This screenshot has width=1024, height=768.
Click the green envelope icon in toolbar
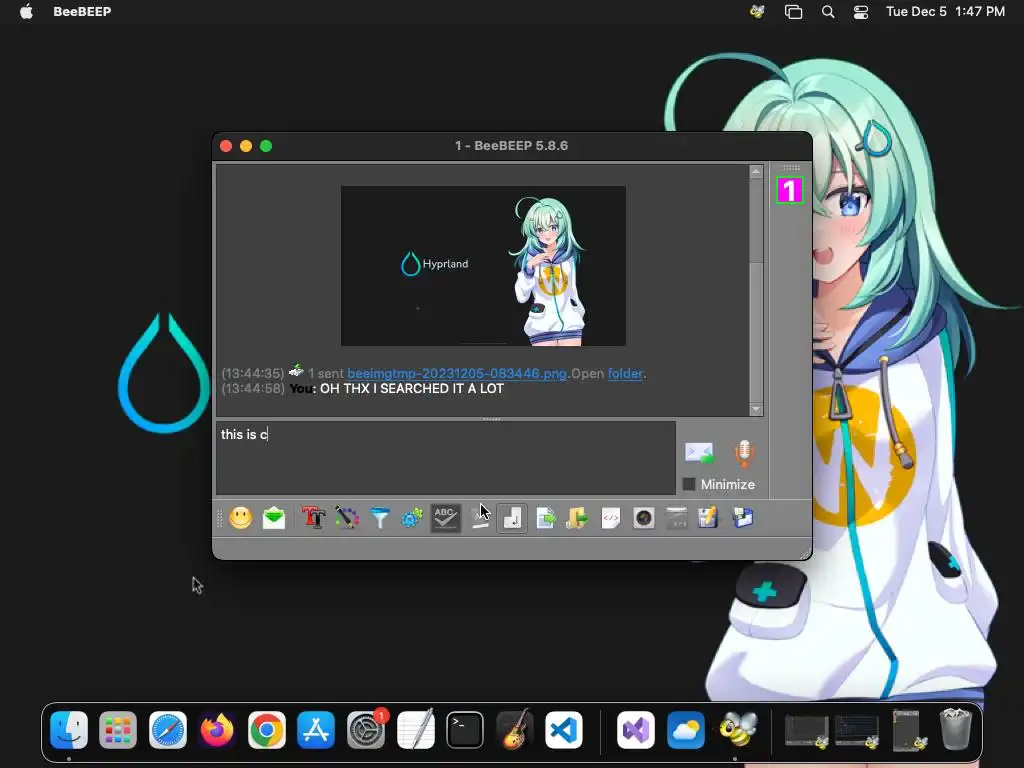tap(274, 519)
